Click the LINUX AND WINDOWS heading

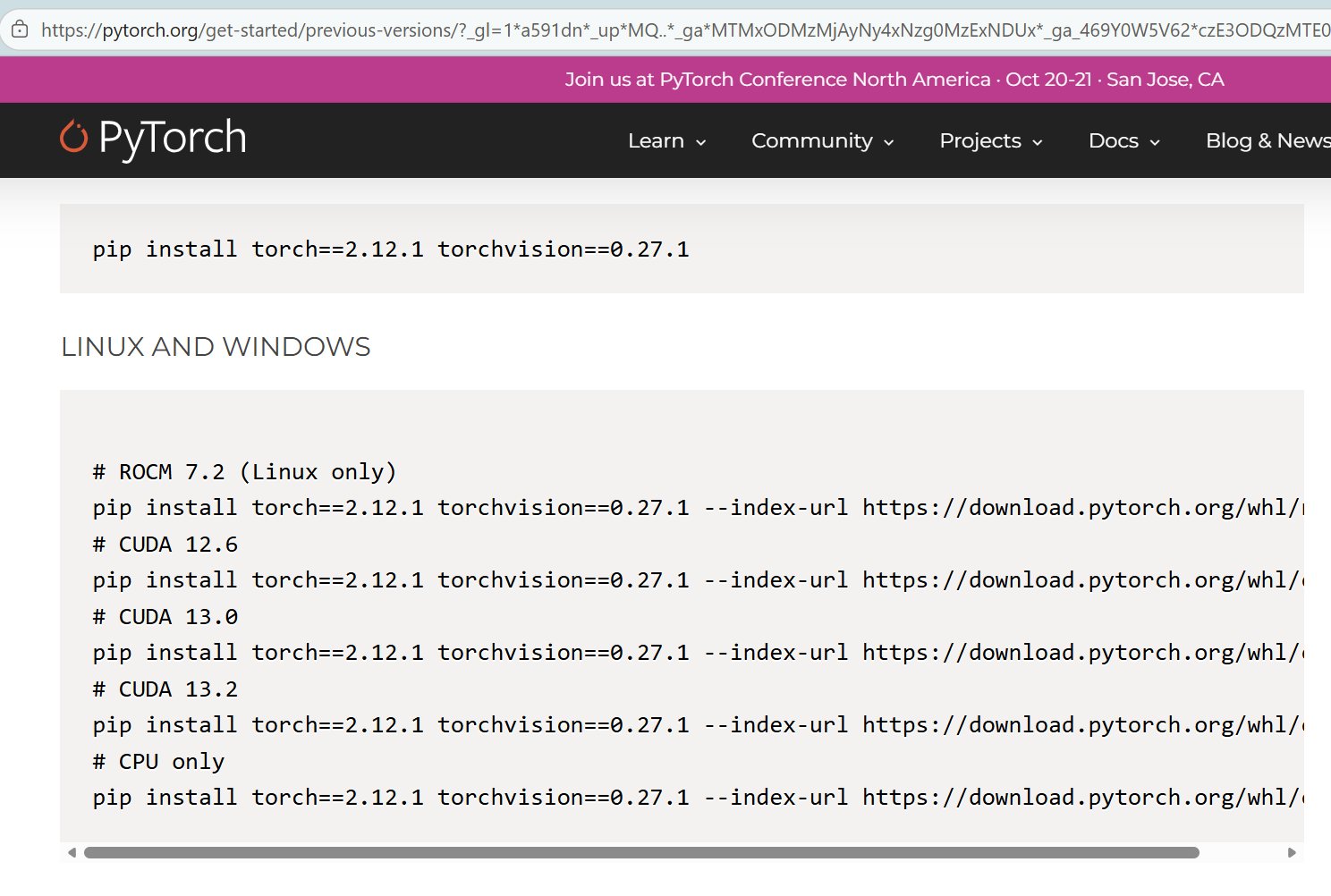point(216,347)
